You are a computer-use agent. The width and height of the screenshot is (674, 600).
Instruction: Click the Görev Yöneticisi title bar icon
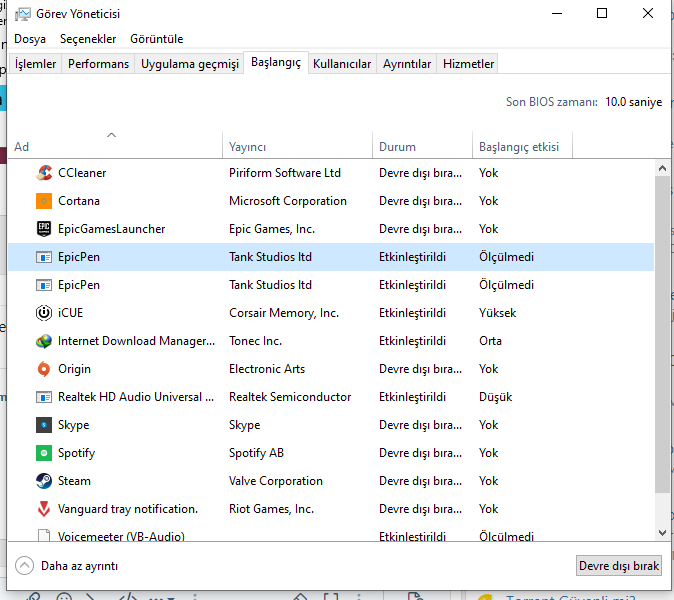coord(23,14)
